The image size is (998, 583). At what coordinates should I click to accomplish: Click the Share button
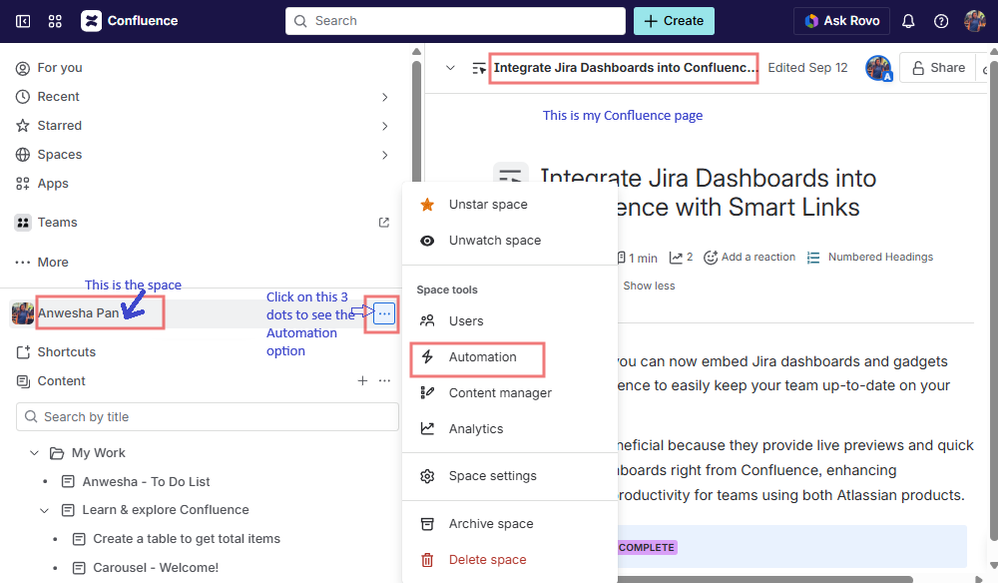point(938,68)
